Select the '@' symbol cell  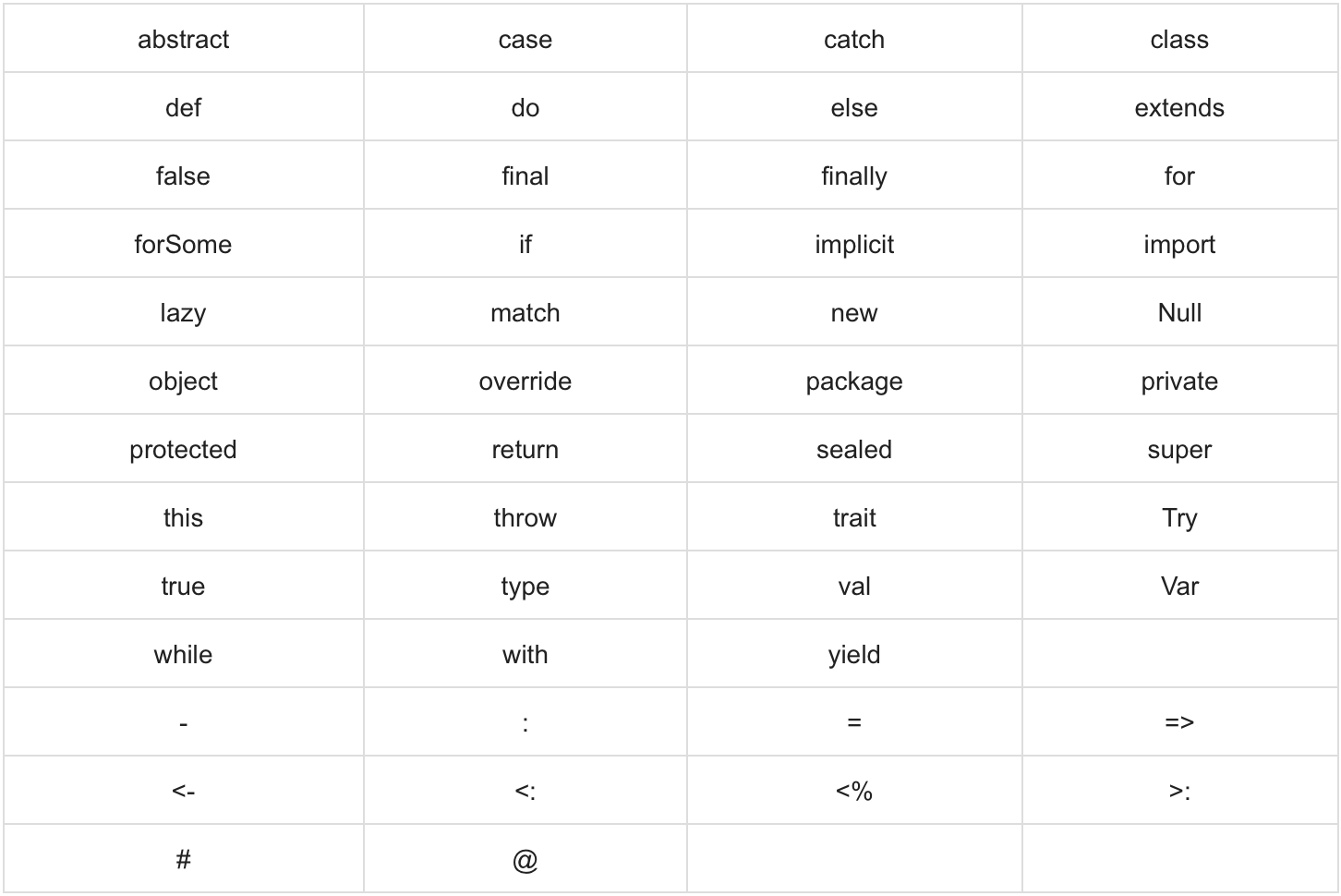(526, 859)
